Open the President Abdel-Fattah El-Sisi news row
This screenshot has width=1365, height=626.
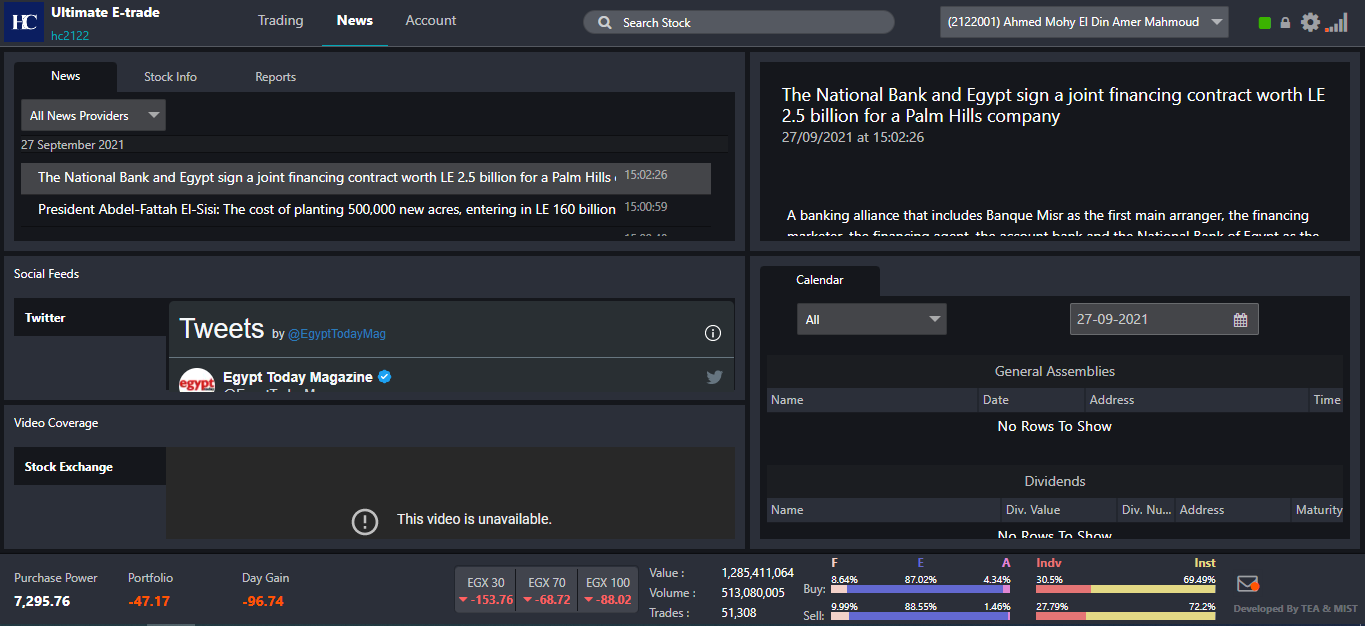(x=366, y=209)
